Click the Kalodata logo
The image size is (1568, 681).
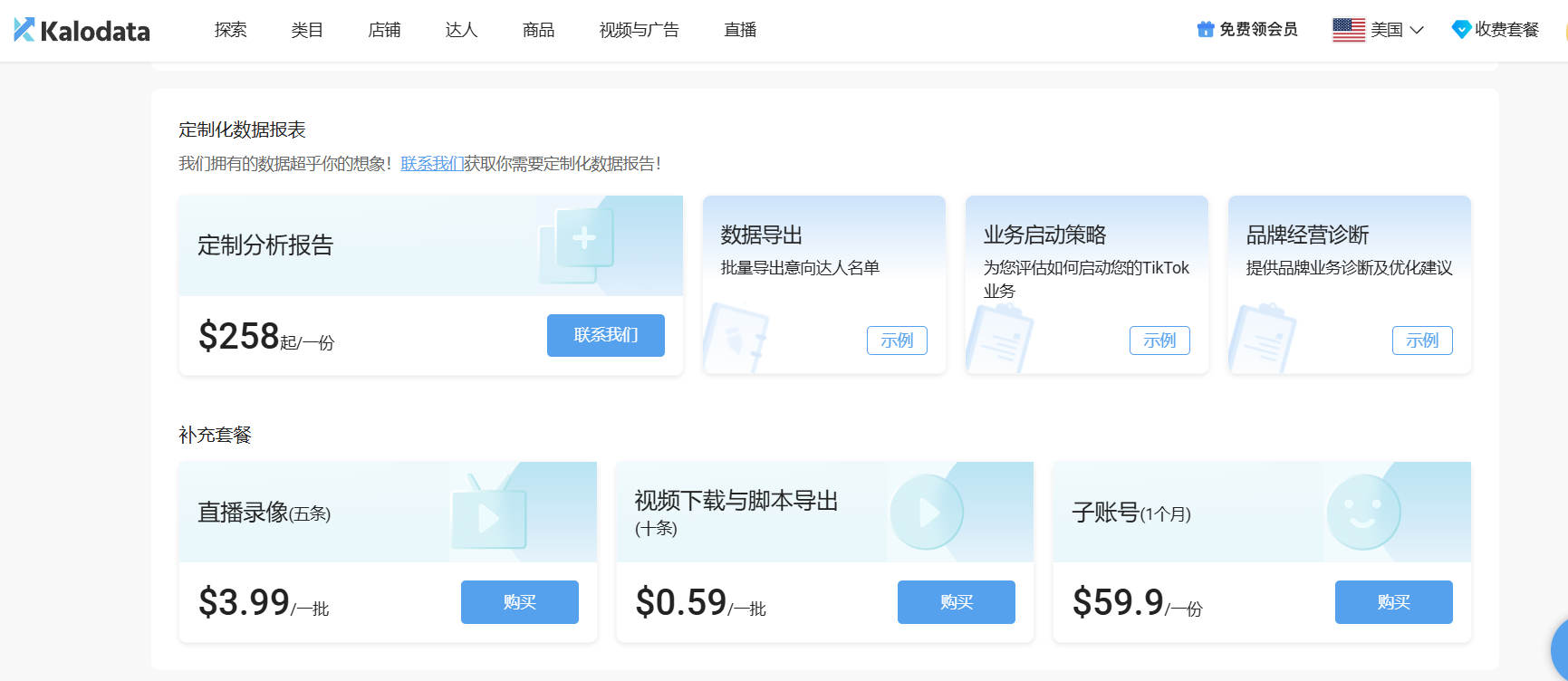point(82,30)
